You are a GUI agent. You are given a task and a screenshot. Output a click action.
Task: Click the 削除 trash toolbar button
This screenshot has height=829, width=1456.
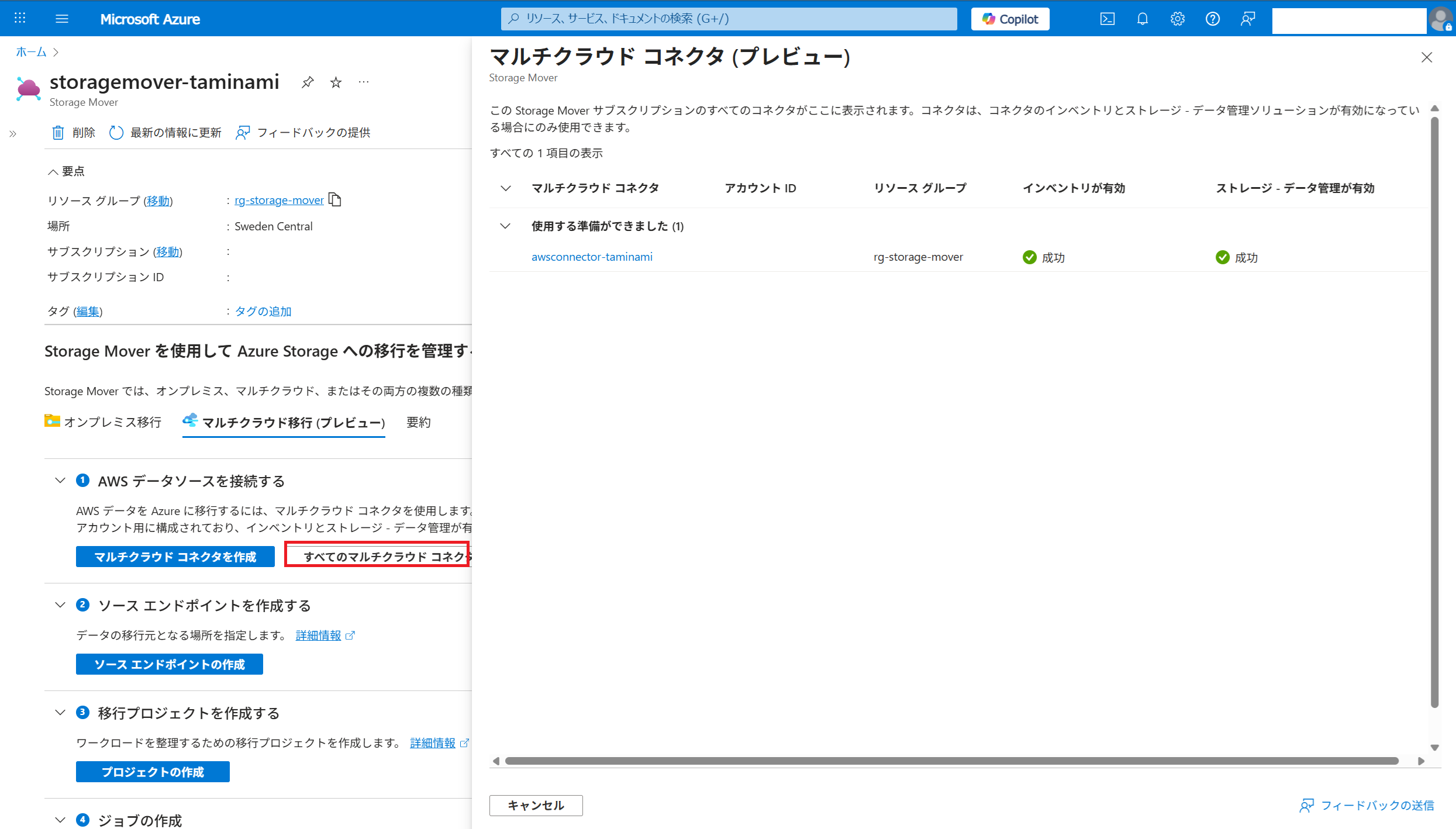(74, 133)
